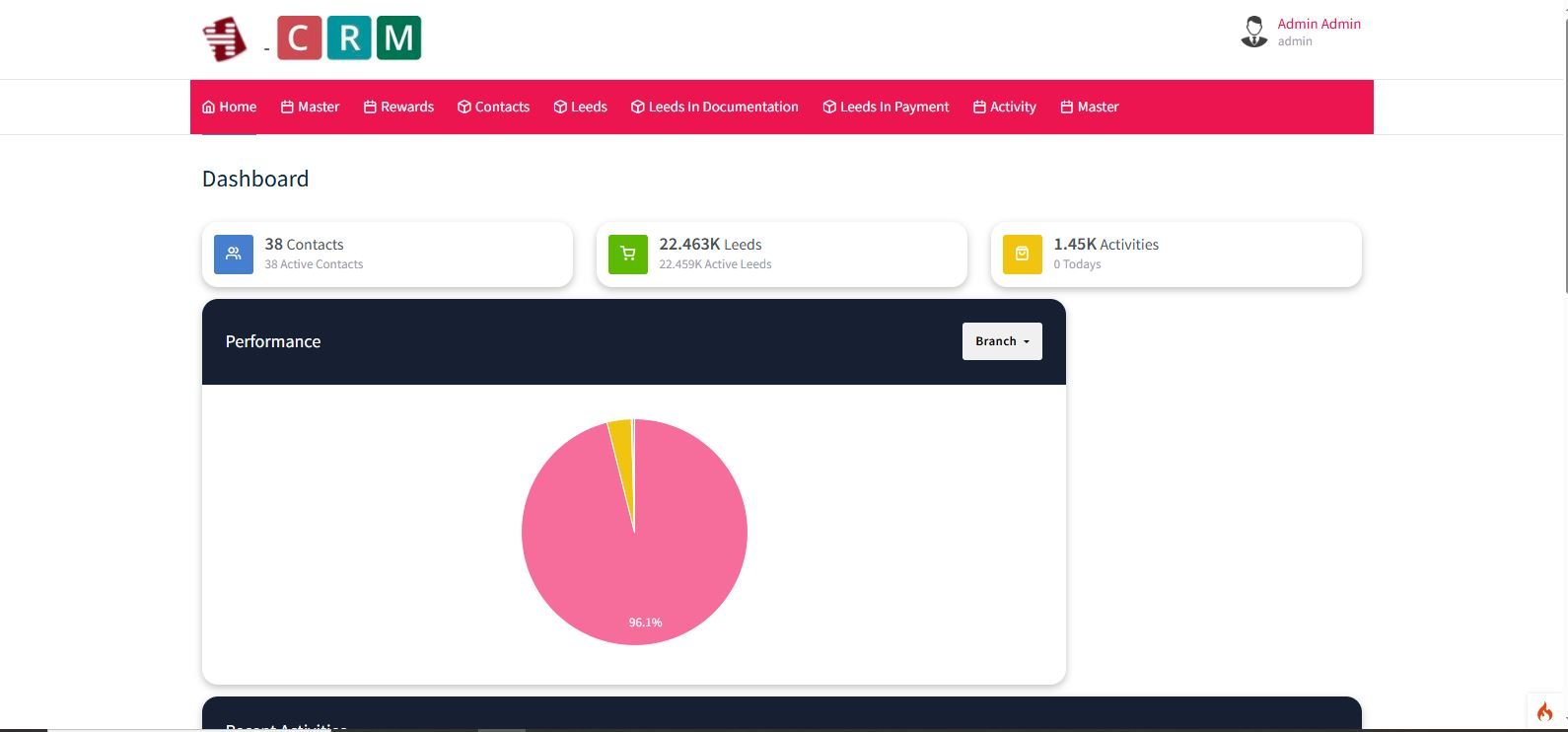The height and width of the screenshot is (732, 1568).
Task: Click the Admin Admin username link
Action: pyautogui.click(x=1319, y=24)
